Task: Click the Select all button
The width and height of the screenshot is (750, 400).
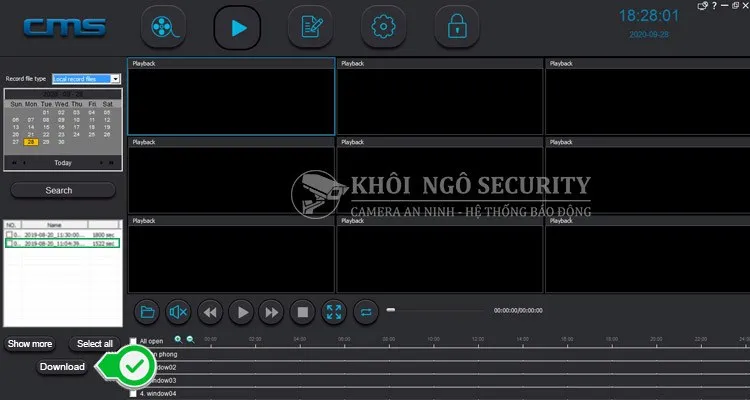Action: [x=95, y=344]
